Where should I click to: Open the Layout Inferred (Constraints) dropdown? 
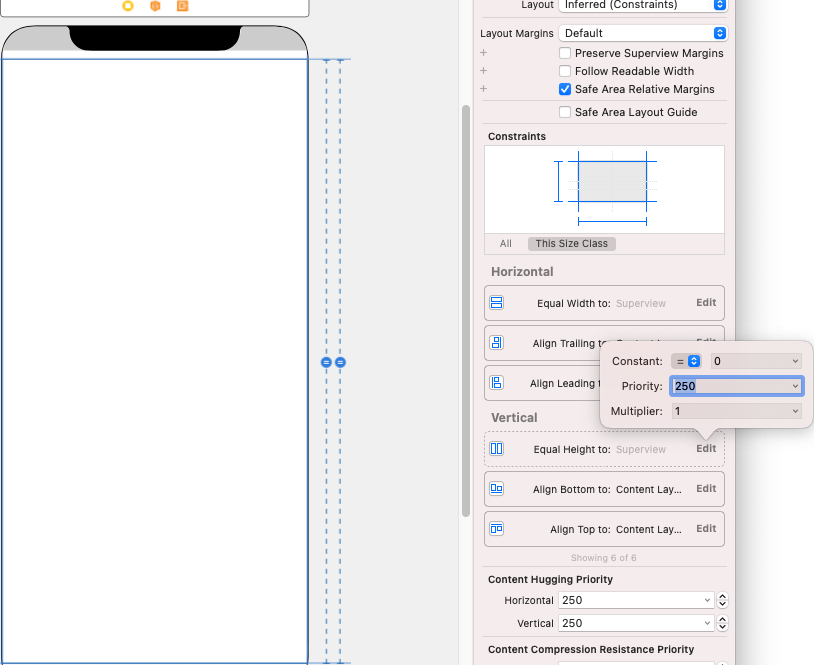point(643,5)
